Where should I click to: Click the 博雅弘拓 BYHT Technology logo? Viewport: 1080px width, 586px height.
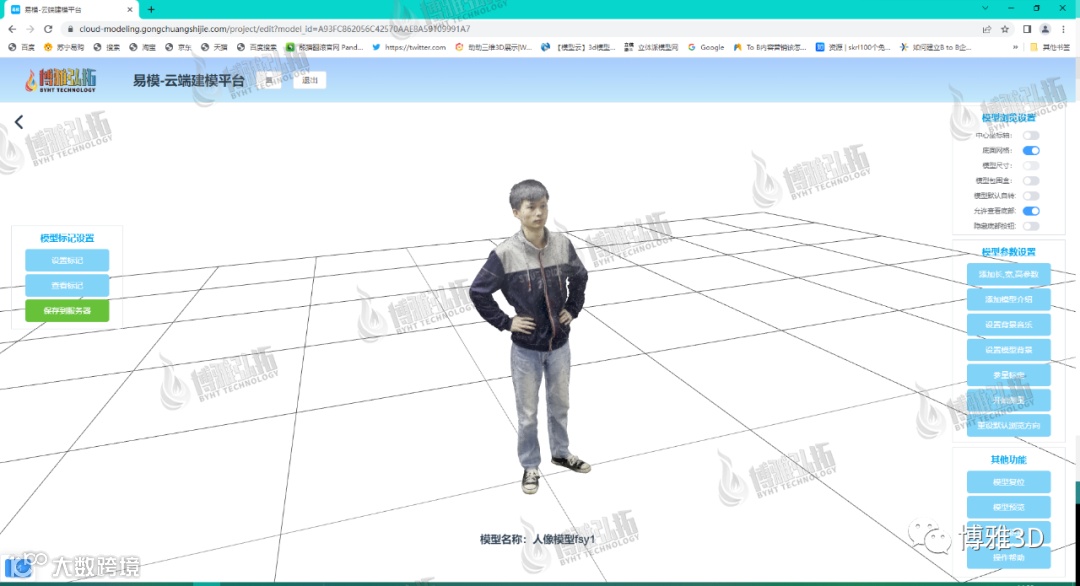tap(61, 80)
